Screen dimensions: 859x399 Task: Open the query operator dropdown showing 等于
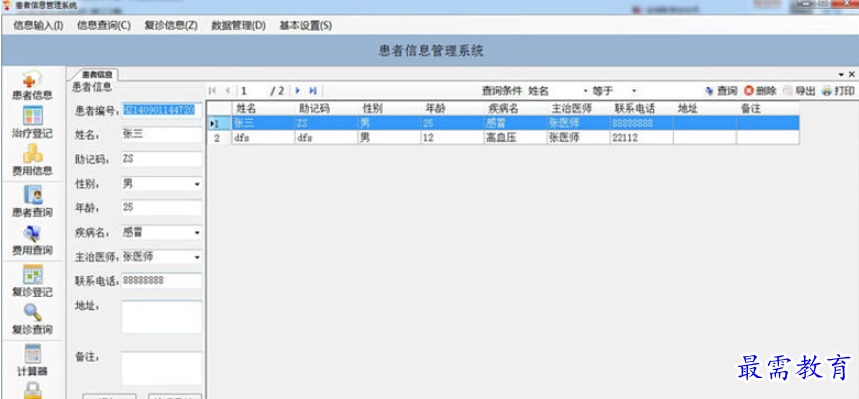point(634,91)
